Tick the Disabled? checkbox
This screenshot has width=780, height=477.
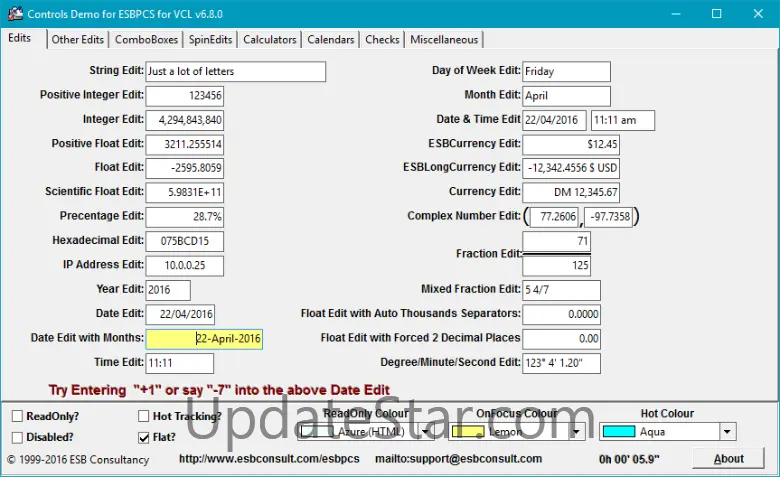pos(17,437)
